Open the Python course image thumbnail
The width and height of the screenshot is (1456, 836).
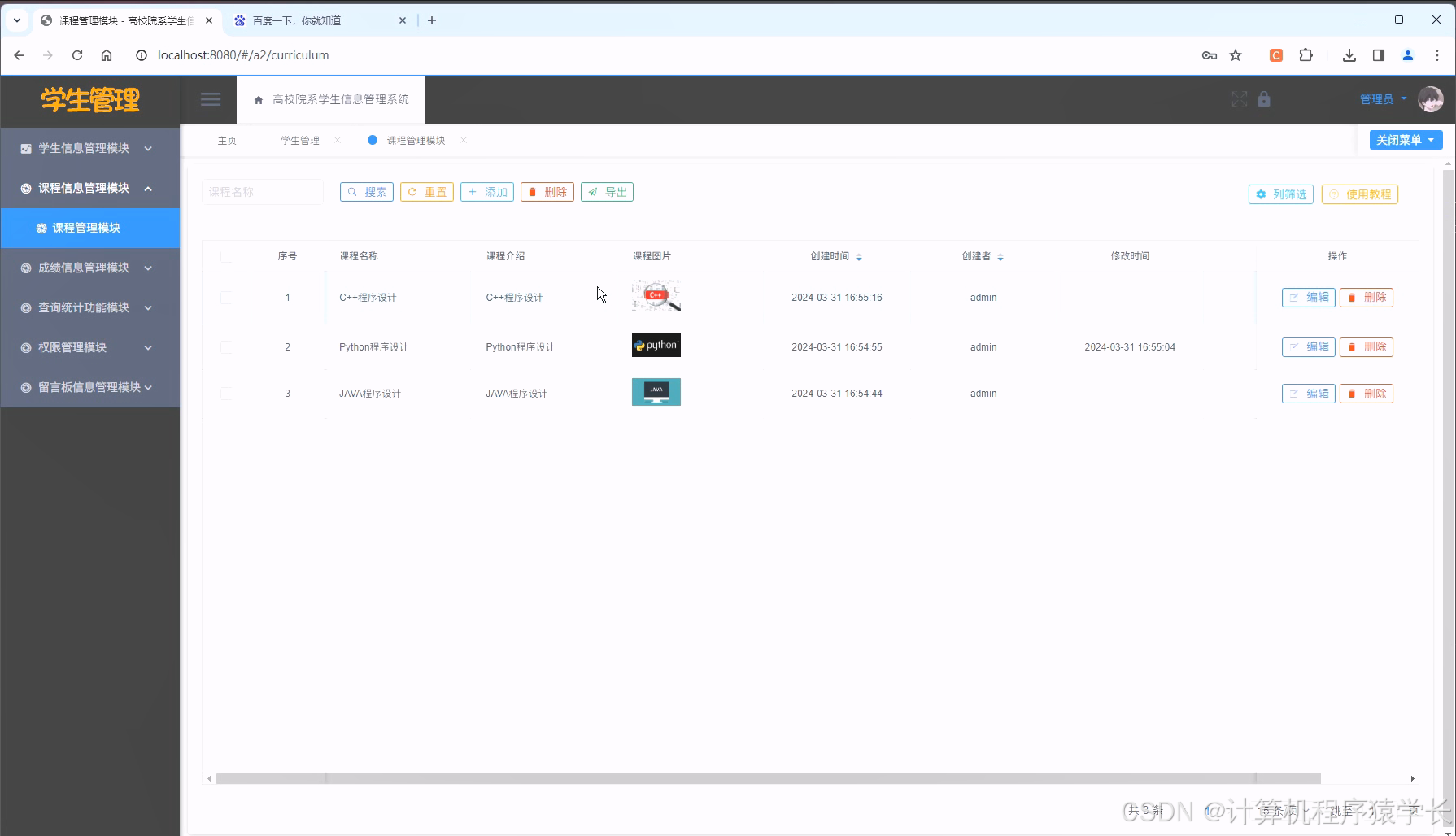[656, 345]
